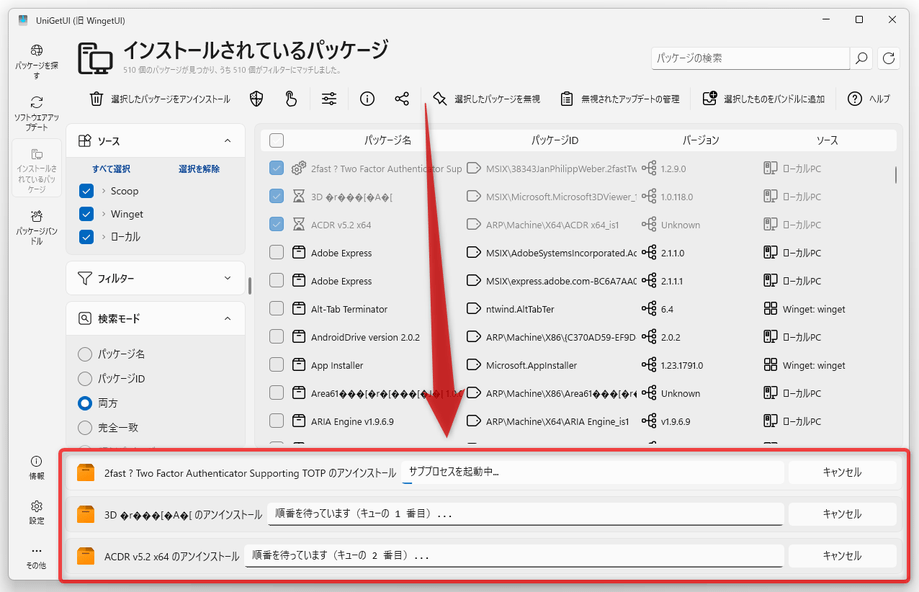Toggle the Winget source checkbox

click(x=86, y=214)
